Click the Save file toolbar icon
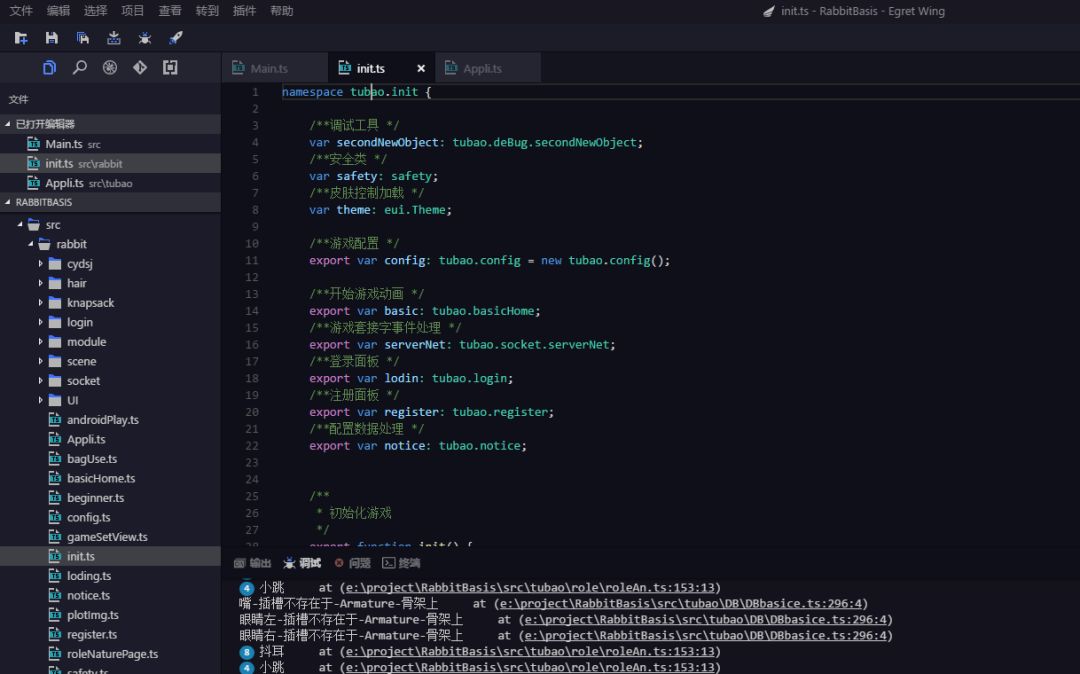This screenshot has height=674, width=1080. (52, 38)
